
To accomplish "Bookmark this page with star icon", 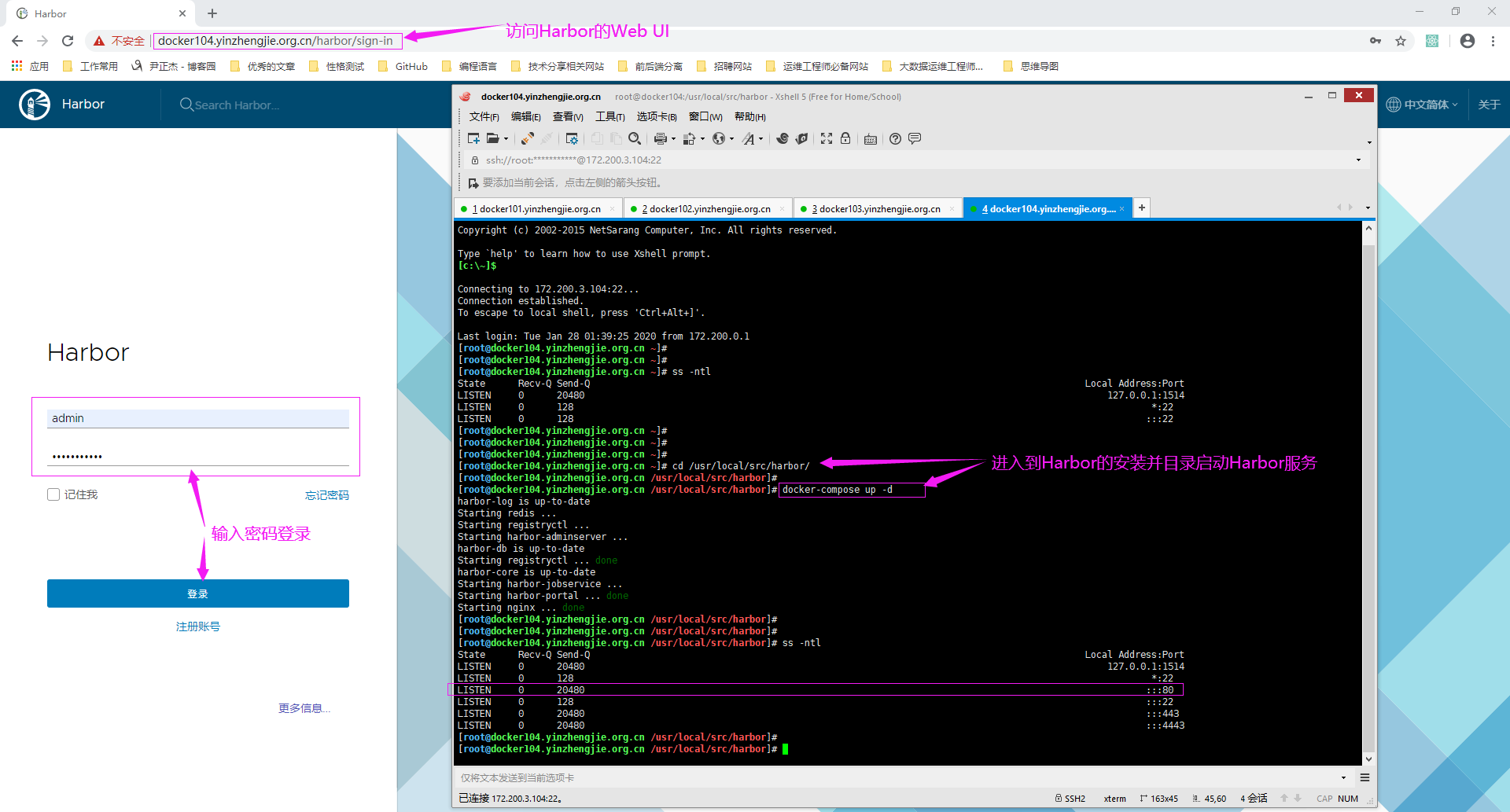I will (1401, 41).
